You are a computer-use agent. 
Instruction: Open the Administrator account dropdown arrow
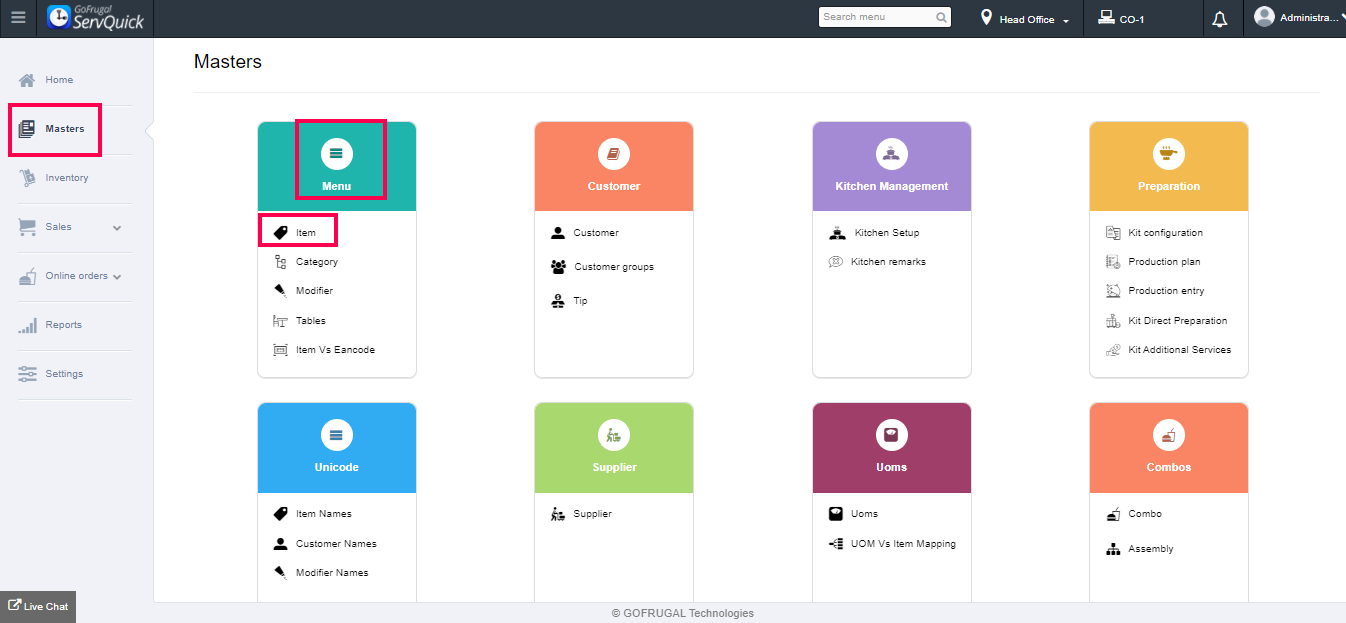pyautogui.click(x=1341, y=17)
